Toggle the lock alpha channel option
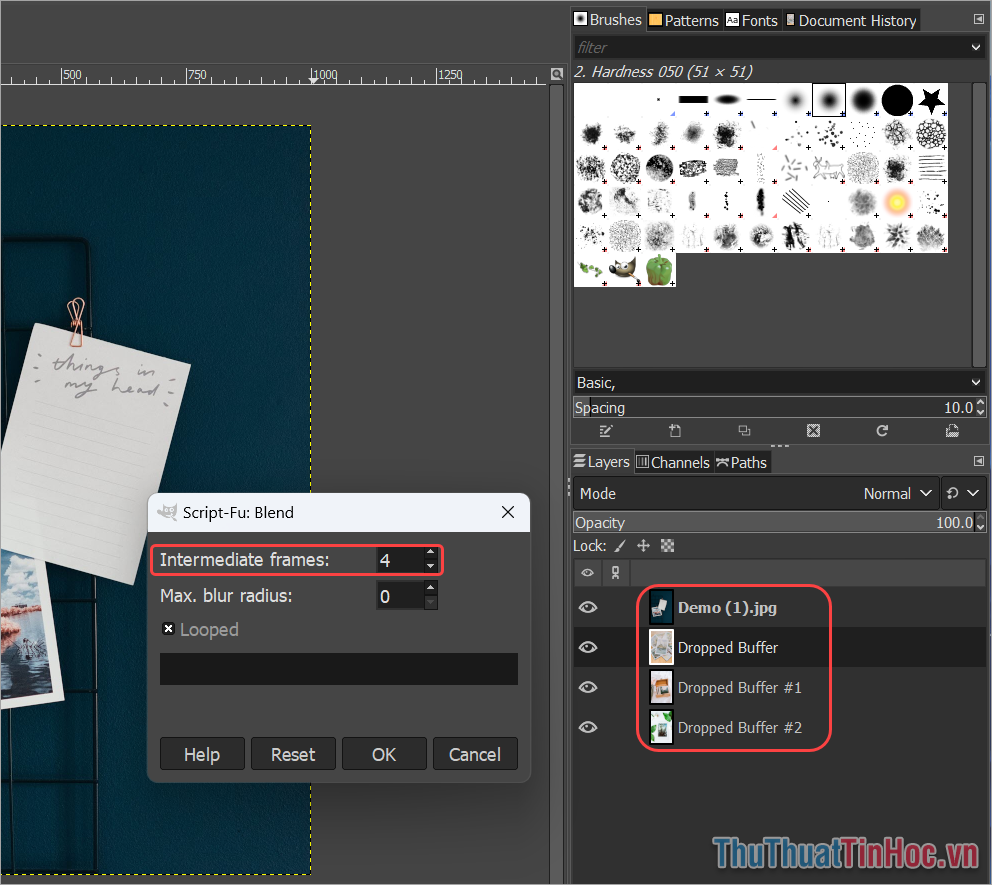992x885 pixels. pyautogui.click(x=667, y=546)
